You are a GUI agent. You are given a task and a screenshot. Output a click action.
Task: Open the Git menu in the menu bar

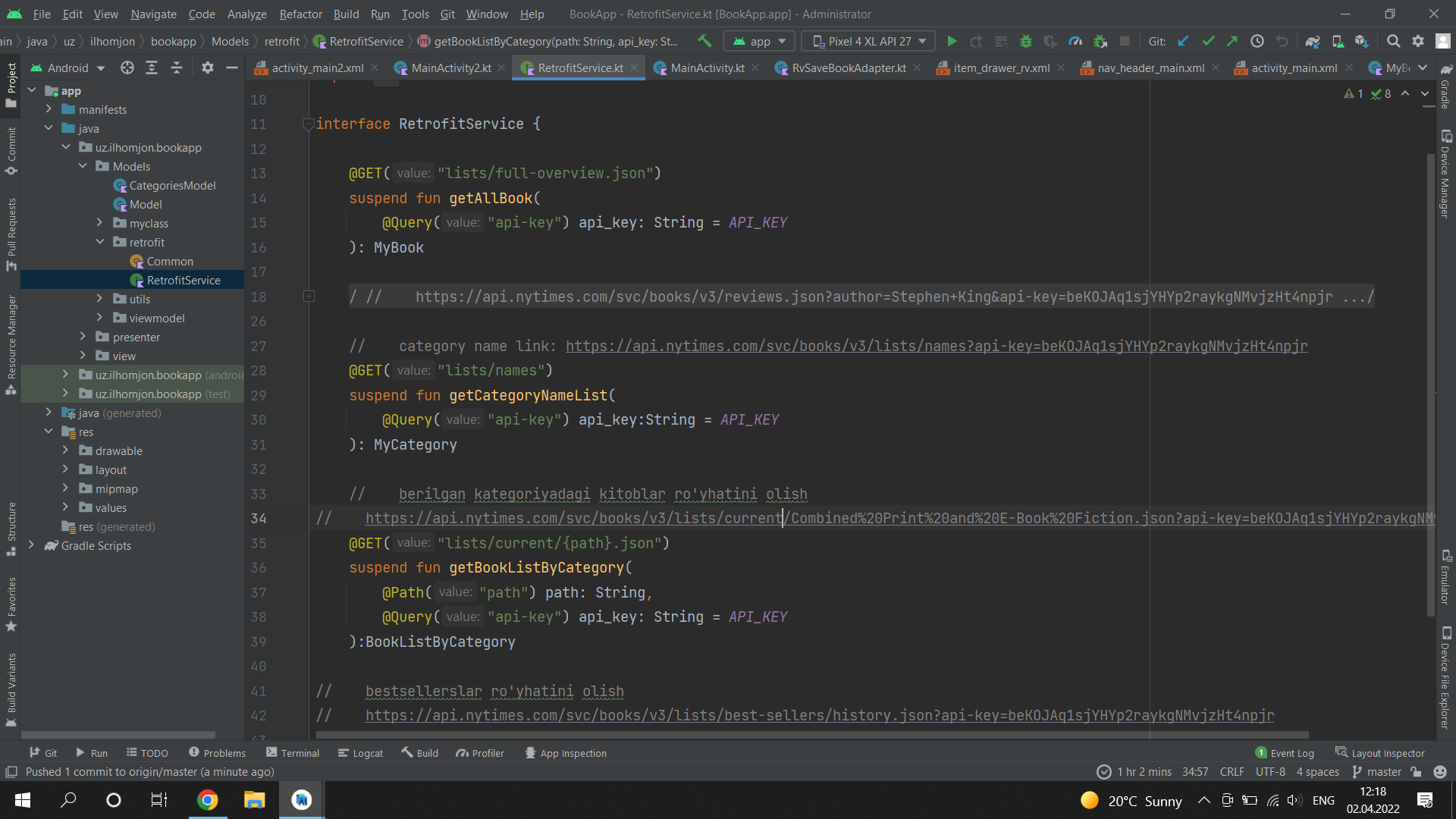click(x=447, y=14)
